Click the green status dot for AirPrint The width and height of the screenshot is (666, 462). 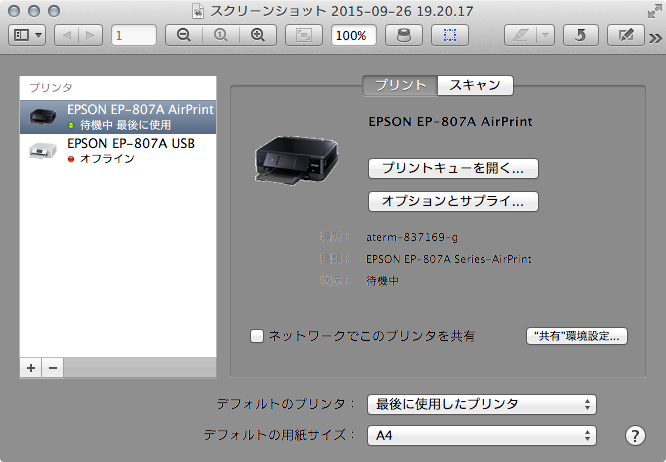(71, 125)
